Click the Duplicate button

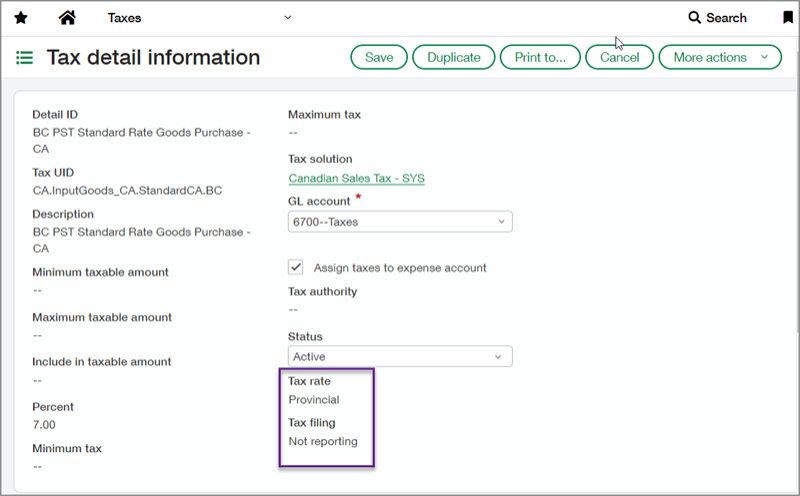click(453, 57)
